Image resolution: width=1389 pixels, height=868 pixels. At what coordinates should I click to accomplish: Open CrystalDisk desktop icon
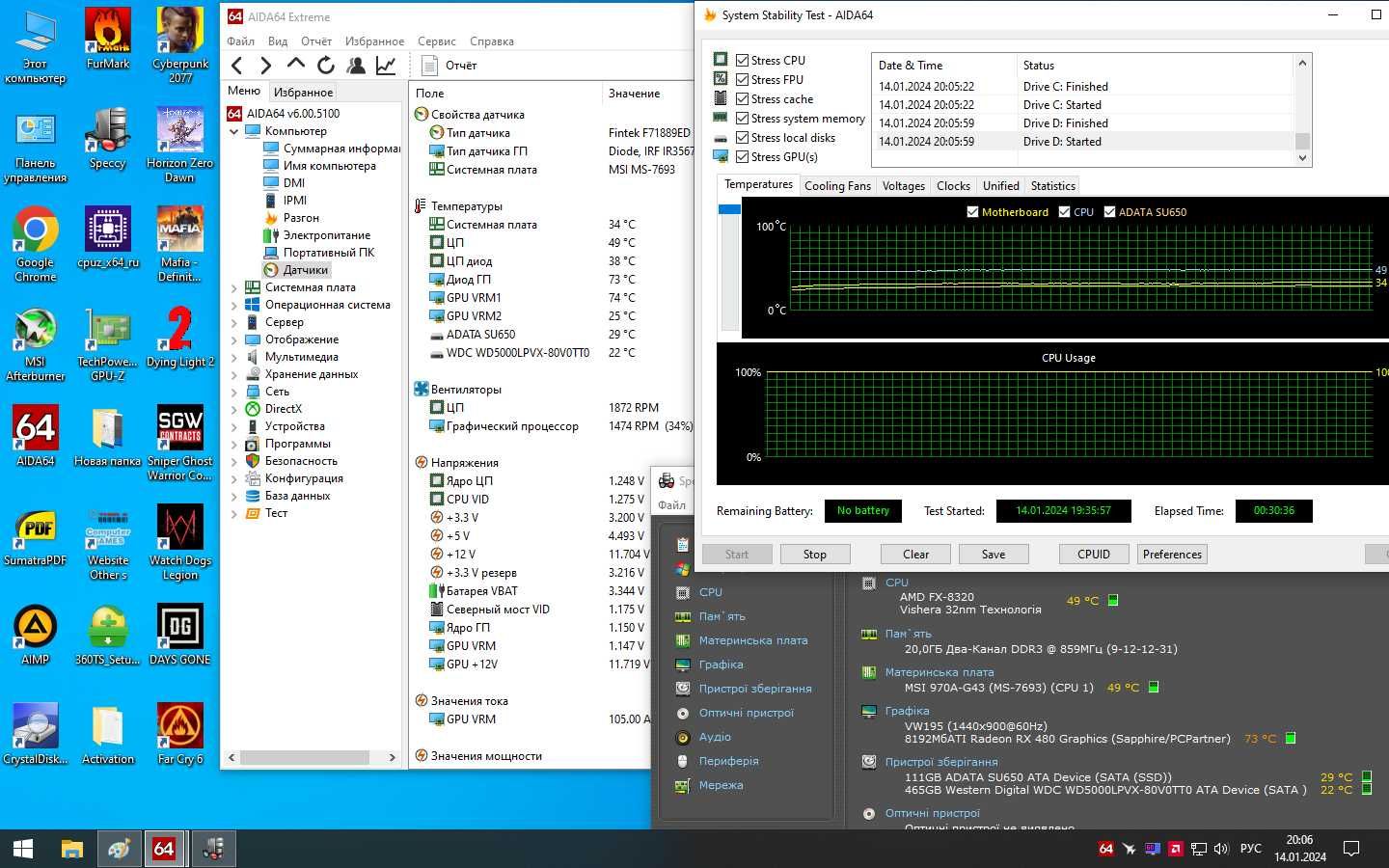pos(36,735)
